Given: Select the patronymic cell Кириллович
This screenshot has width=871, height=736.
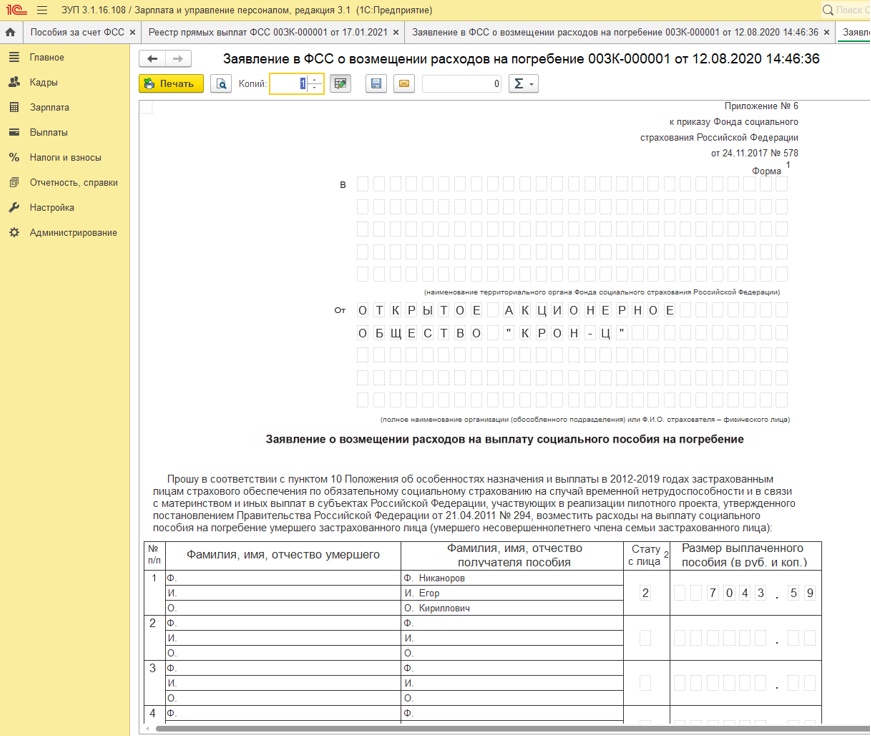Looking at the screenshot, I should (x=512, y=608).
